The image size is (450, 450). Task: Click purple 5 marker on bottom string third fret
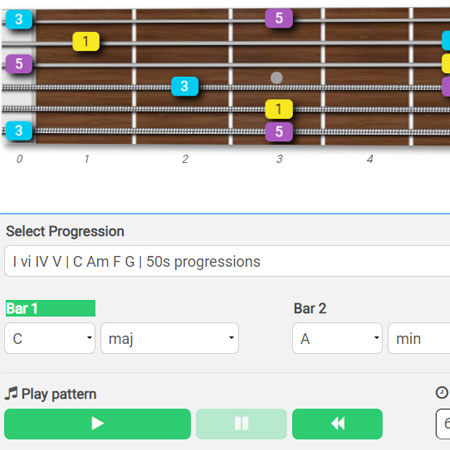coord(279,132)
